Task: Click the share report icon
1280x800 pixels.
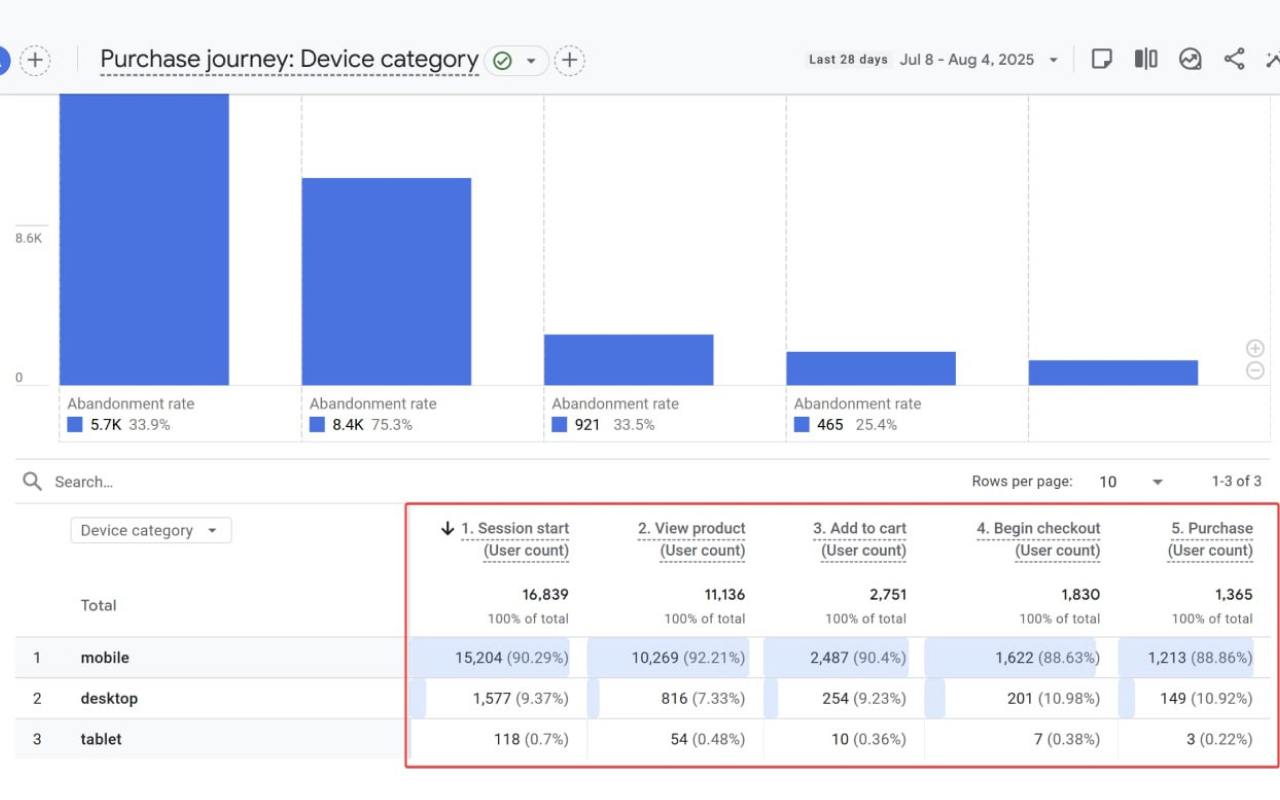Action: click(1234, 59)
